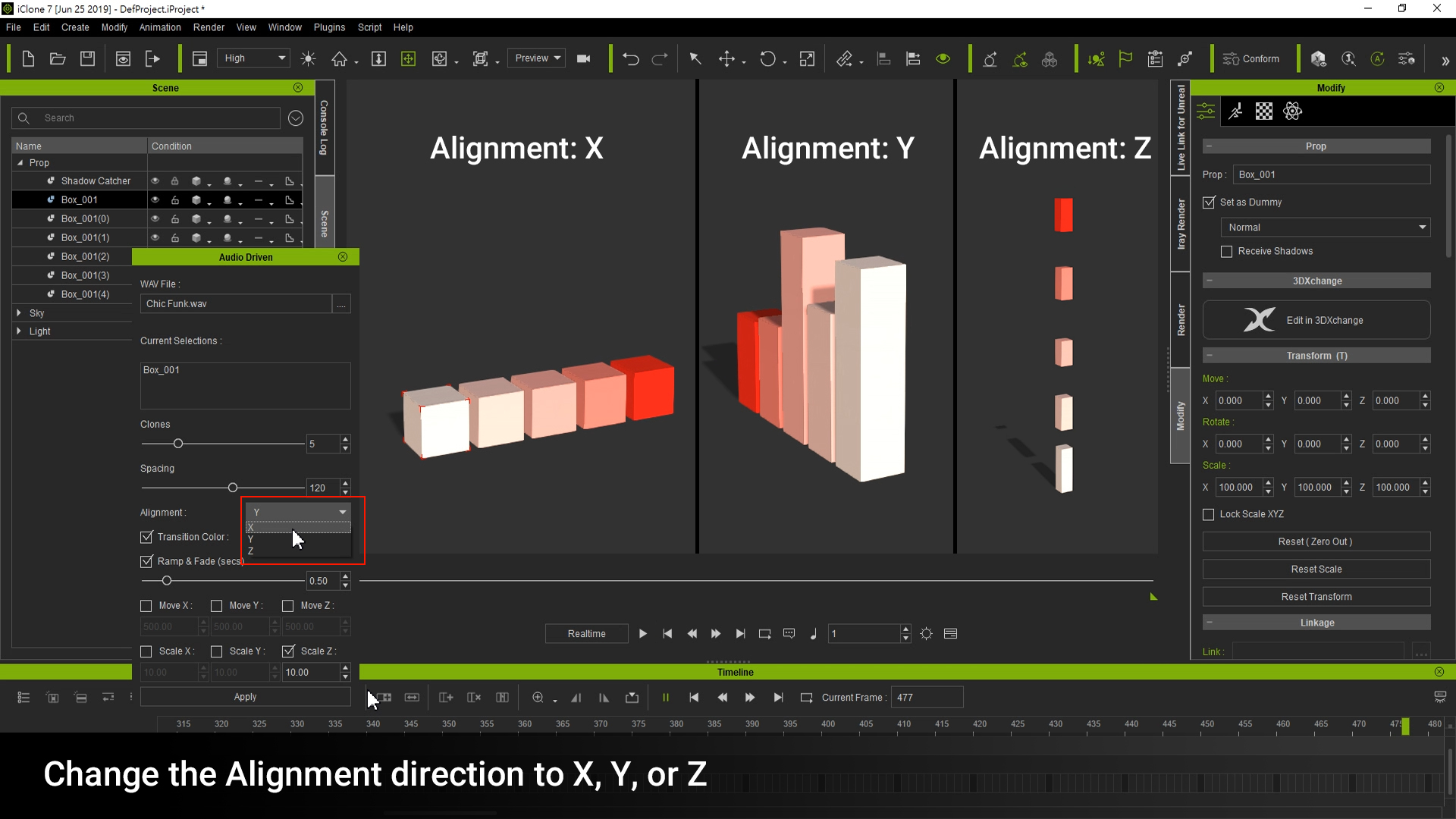Screen dimensions: 1456x819
Task: Enable the Move X checkbox
Action: click(x=146, y=606)
